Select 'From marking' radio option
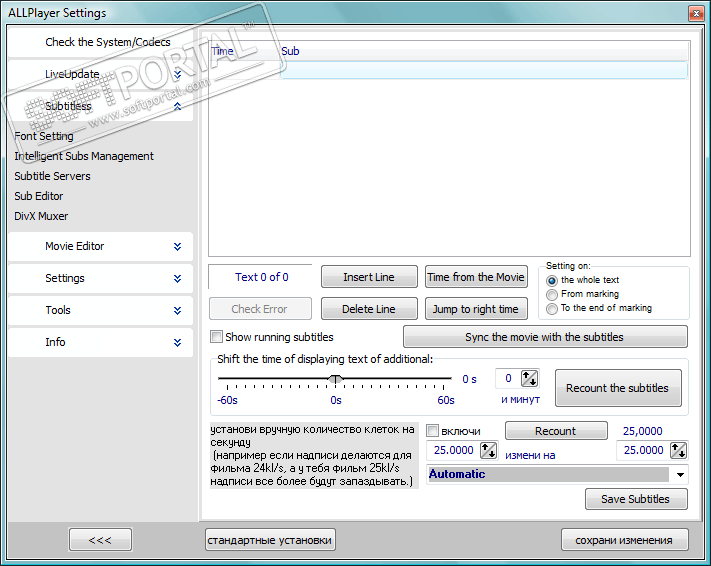 552,294
